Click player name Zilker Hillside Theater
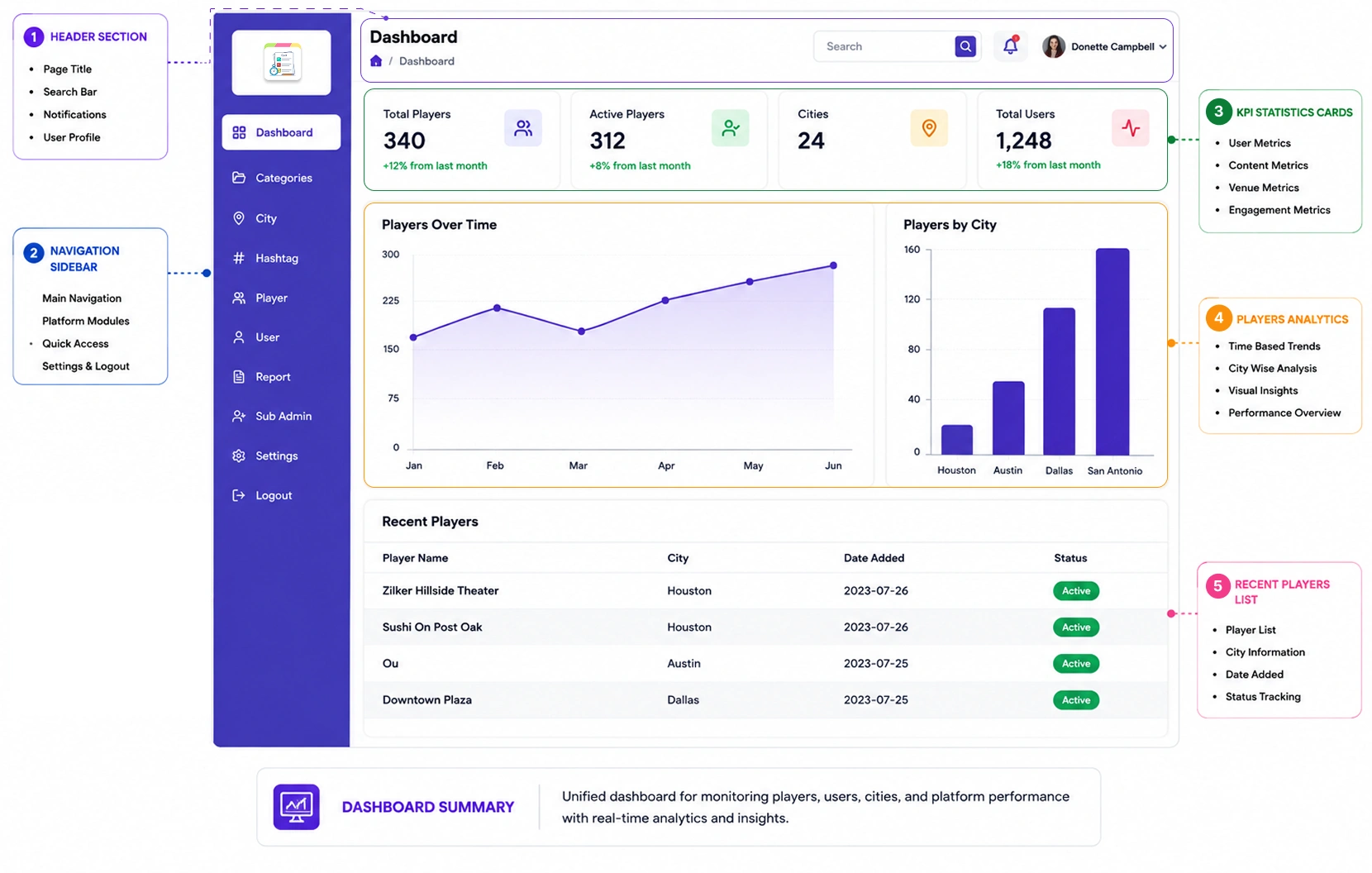 tap(441, 591)
